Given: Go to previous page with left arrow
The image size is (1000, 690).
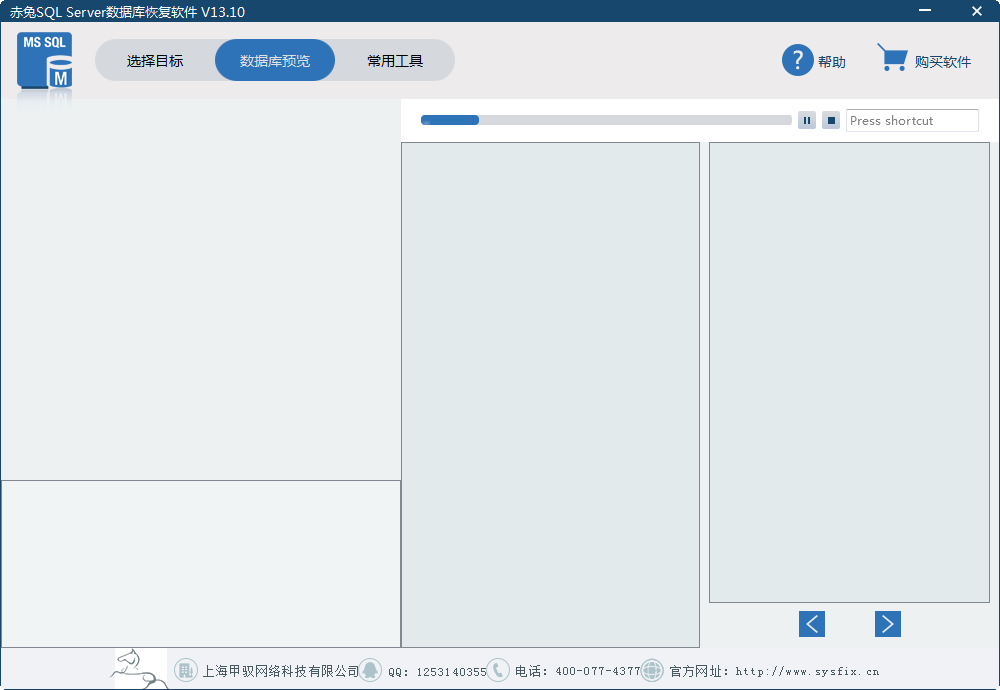Looking at the screenshot, I should (x=812, y=624).
